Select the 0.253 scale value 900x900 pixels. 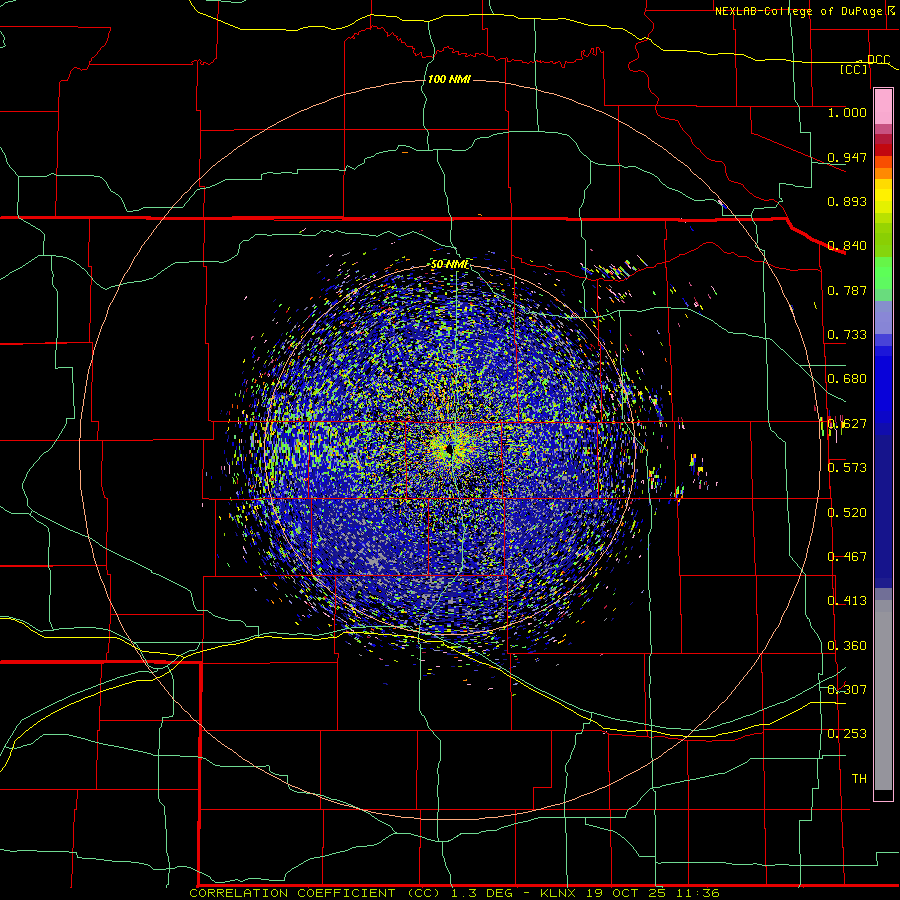847,734
